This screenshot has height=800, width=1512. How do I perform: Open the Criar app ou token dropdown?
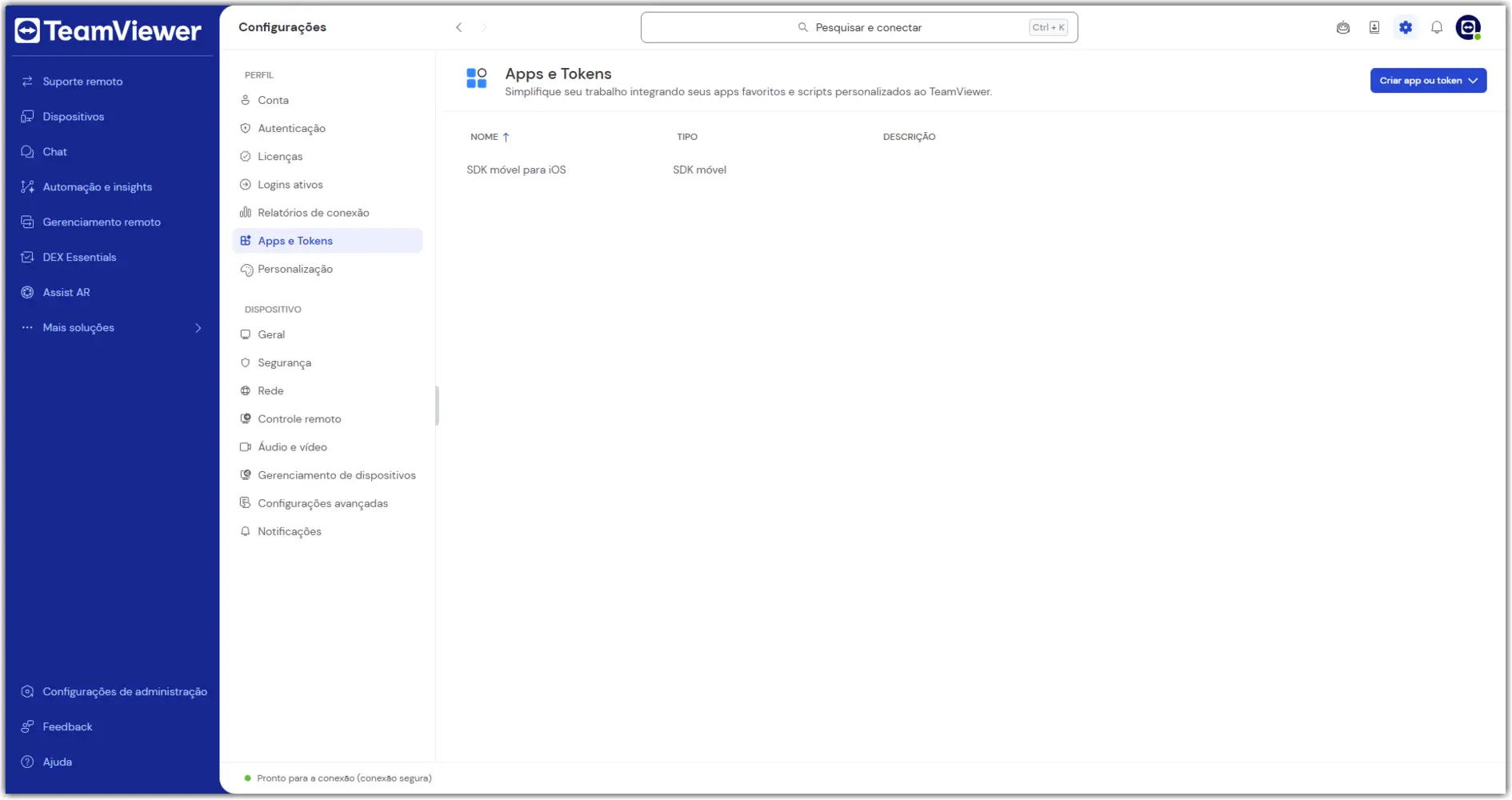tap(1428, 81)
